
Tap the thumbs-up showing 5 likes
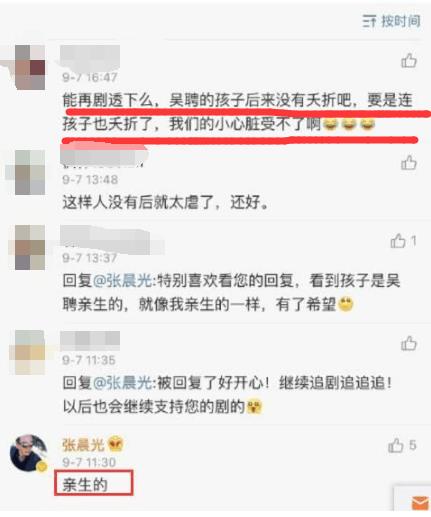pyautogui.click(x=402, y=445)
